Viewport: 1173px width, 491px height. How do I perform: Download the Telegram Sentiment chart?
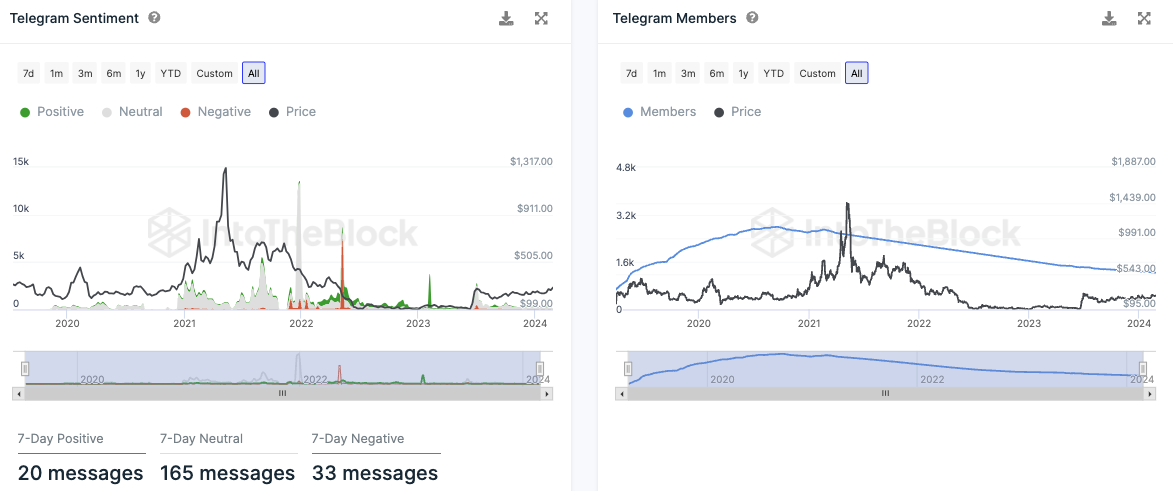(x=506, y=18)
